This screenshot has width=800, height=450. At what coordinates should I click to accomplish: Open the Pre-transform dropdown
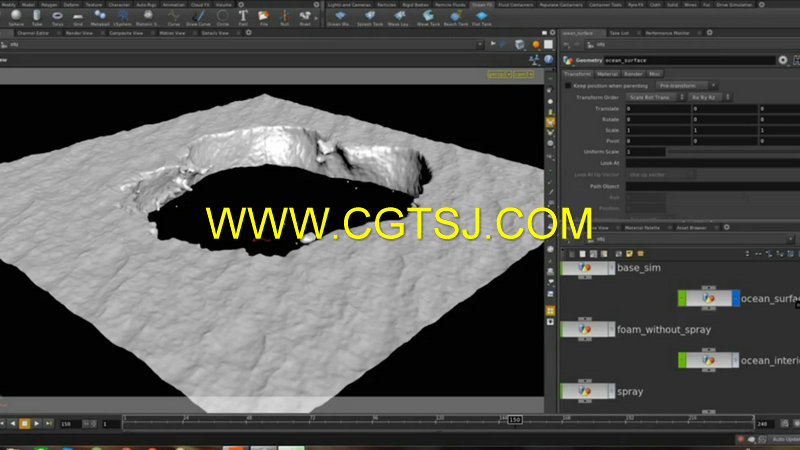point(687,86)
